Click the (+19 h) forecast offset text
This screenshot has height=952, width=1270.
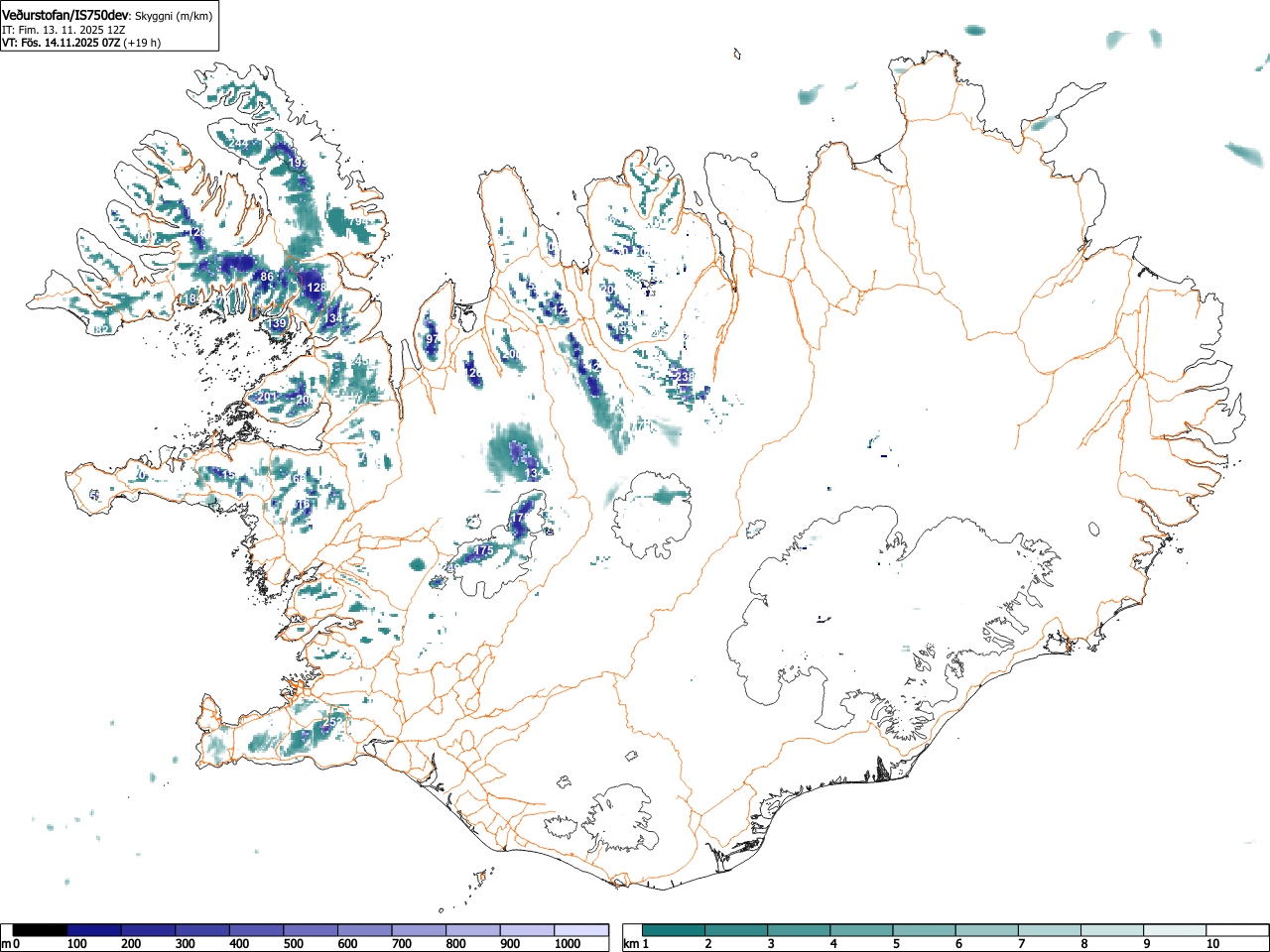[142, 43]
